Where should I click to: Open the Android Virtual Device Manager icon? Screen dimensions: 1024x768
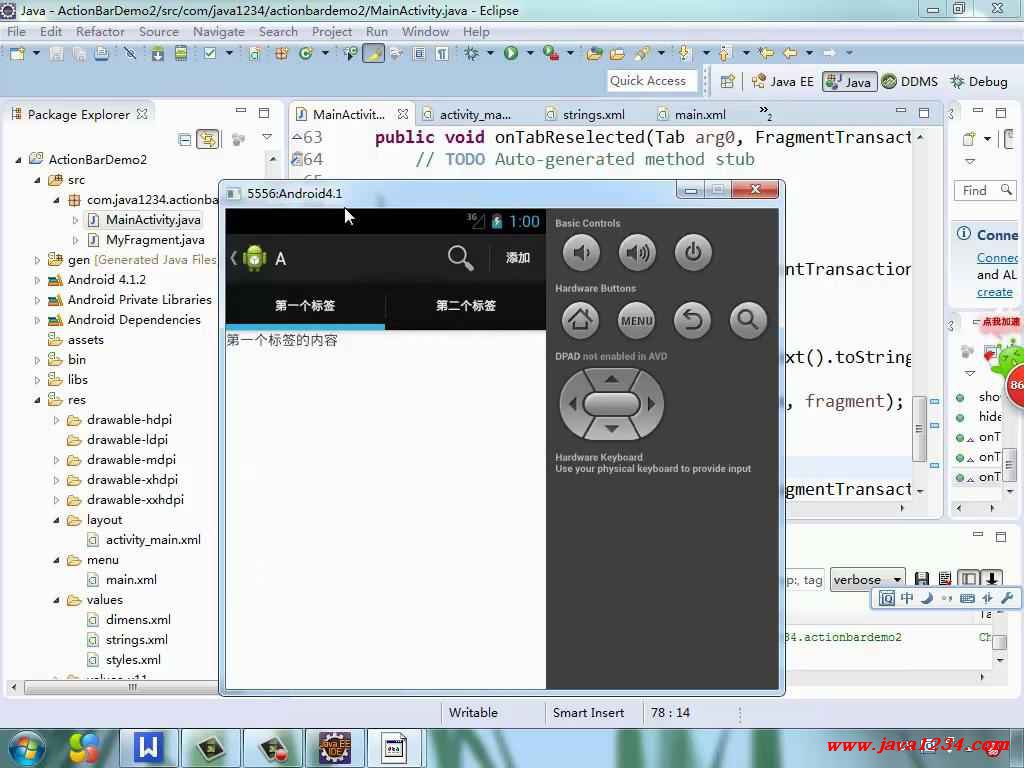(x=181, y=54)
